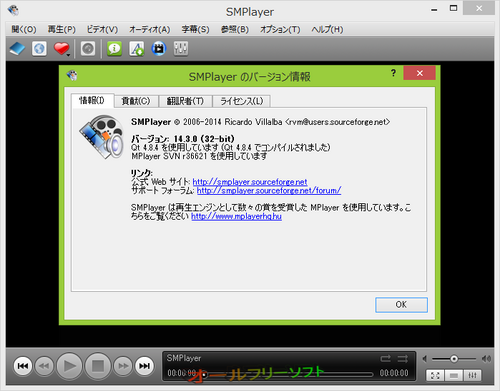Open preferences via the sliders toolbar icon
Image resolution: width=500 pixels, height=391 pixels.
tap(181, 49)
